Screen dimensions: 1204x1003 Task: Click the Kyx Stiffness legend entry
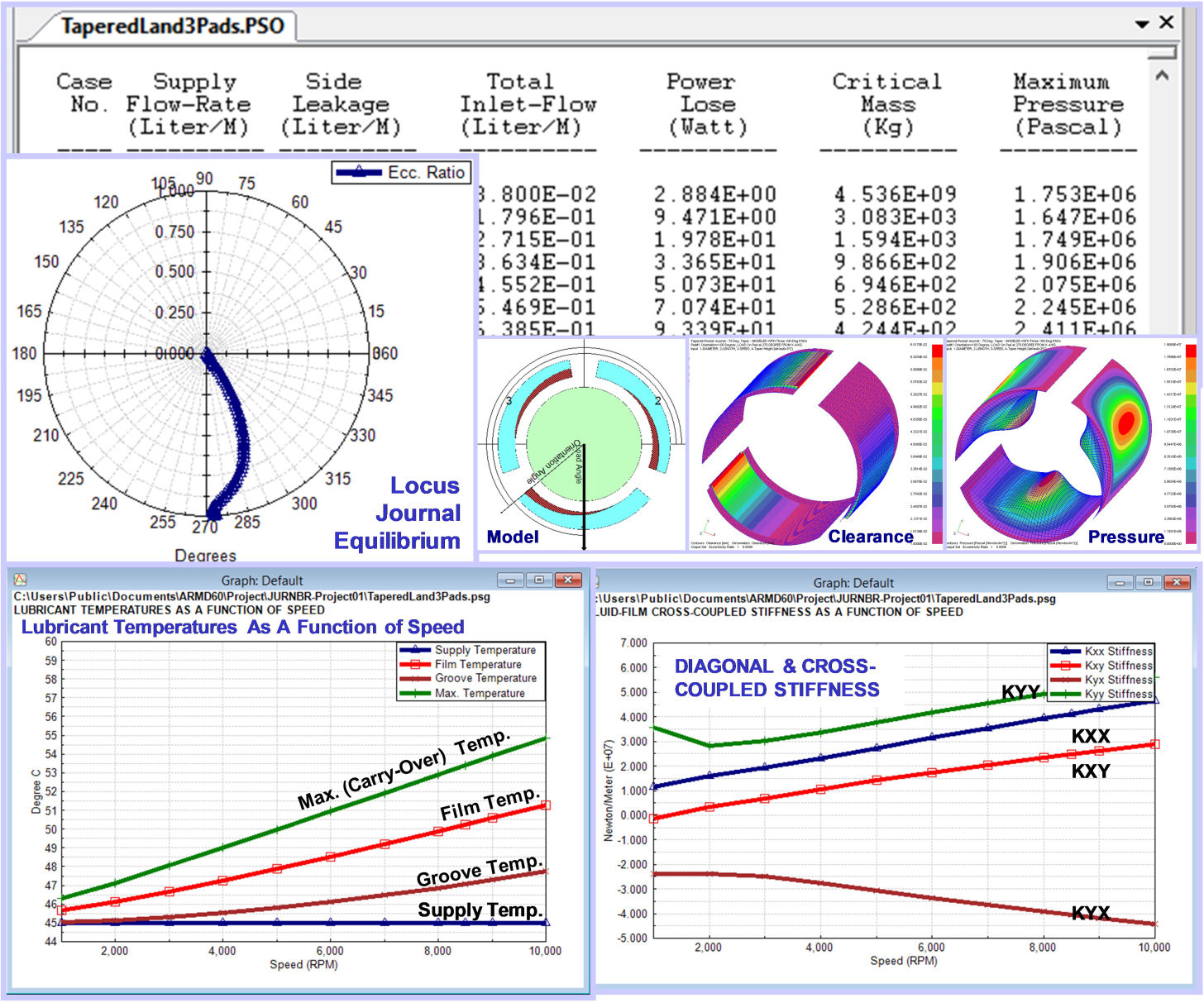(1101, 680)
